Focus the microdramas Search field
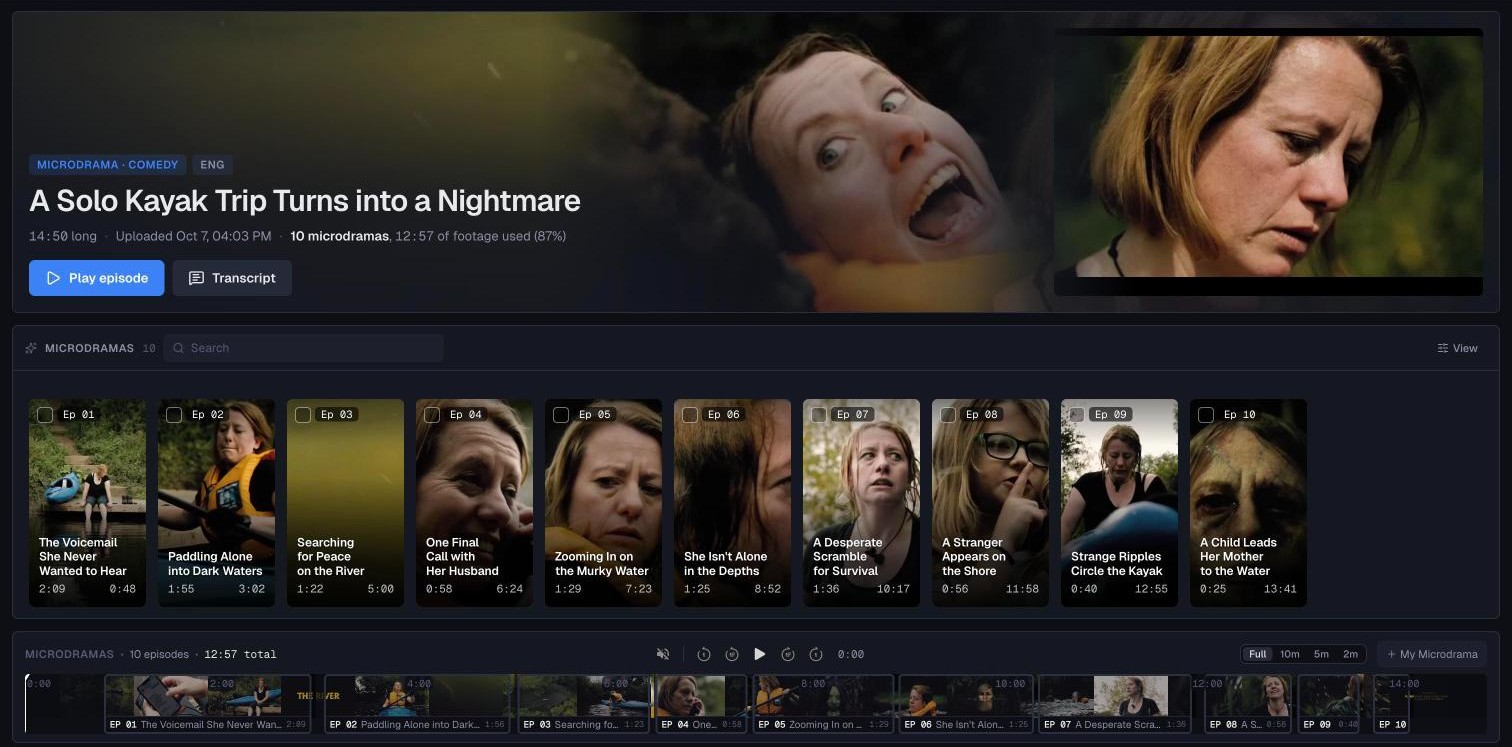The image size is (1512, 747). pos(304,348)
